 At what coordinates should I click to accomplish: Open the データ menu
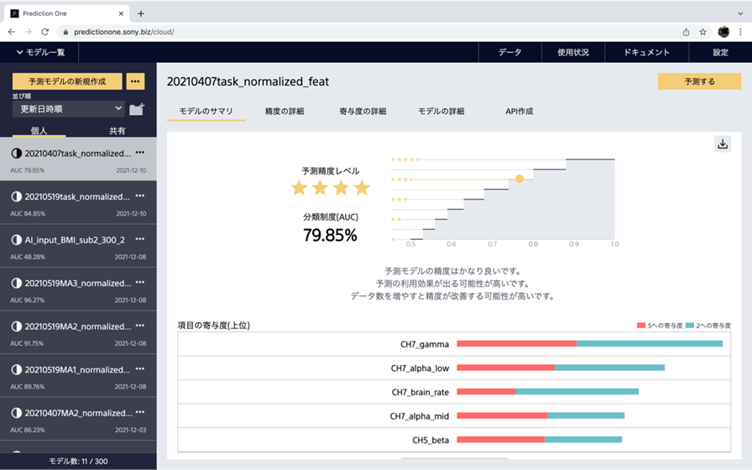click(x=510, y=52)
